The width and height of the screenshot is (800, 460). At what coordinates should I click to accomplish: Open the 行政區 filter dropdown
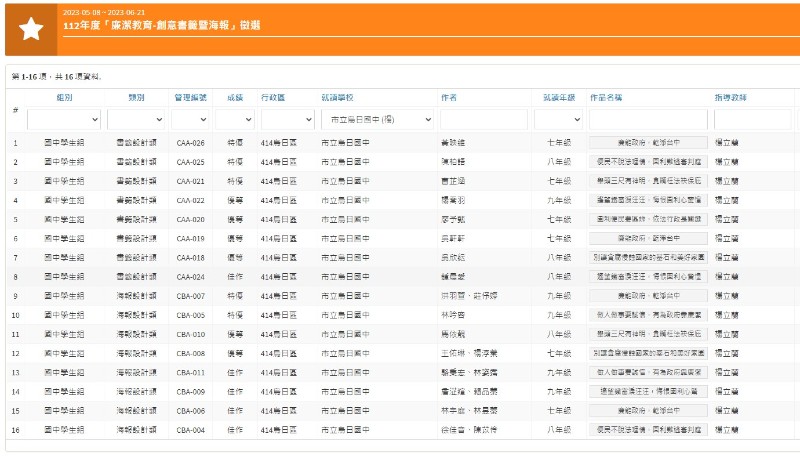coord(286,119)
